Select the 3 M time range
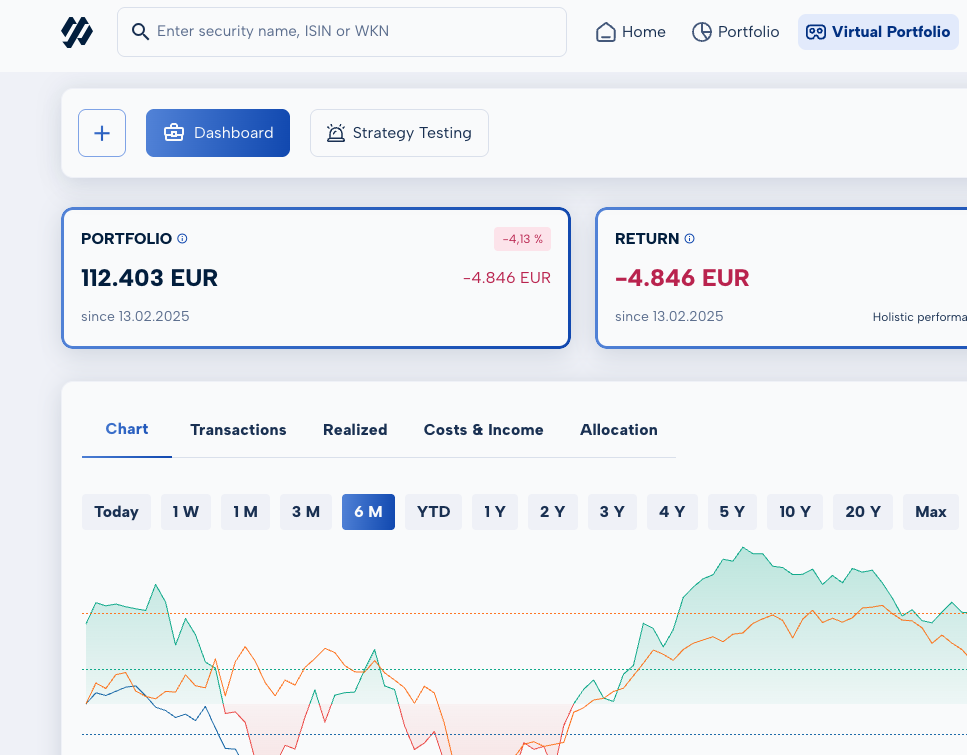 click(306, 512)
